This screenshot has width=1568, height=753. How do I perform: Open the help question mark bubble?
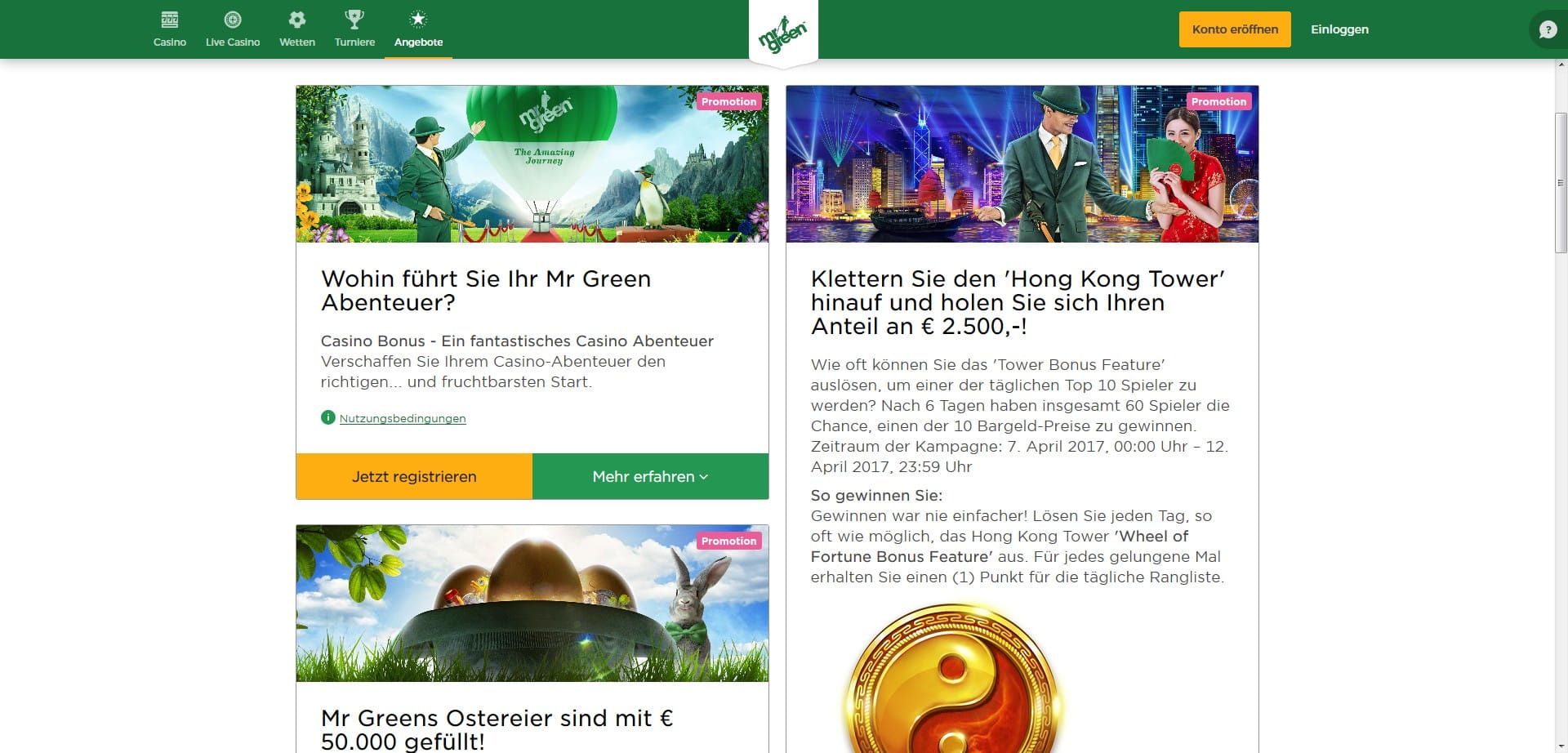(1548, 30)
